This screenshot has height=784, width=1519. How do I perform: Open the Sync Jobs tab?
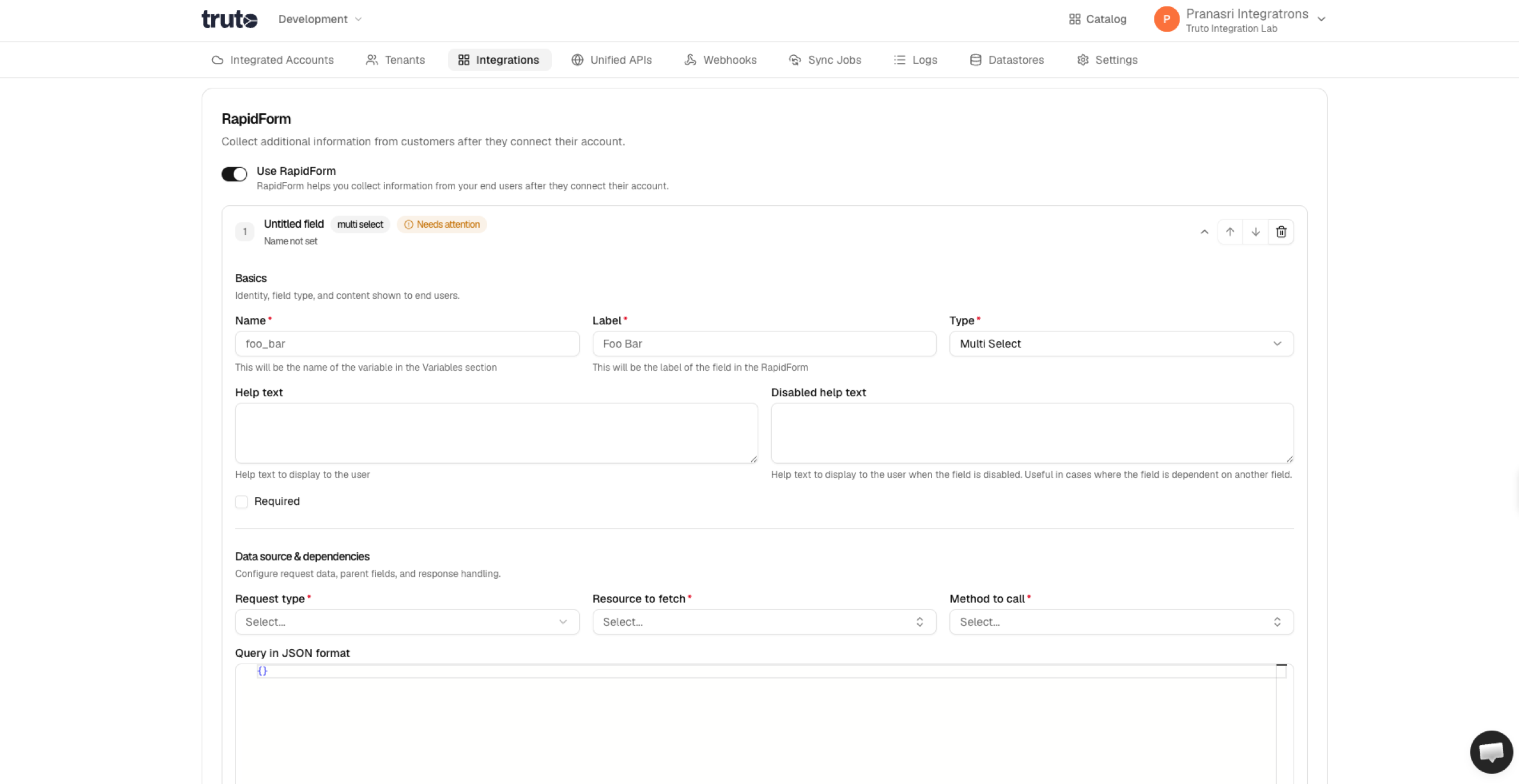tap(825, 60)
